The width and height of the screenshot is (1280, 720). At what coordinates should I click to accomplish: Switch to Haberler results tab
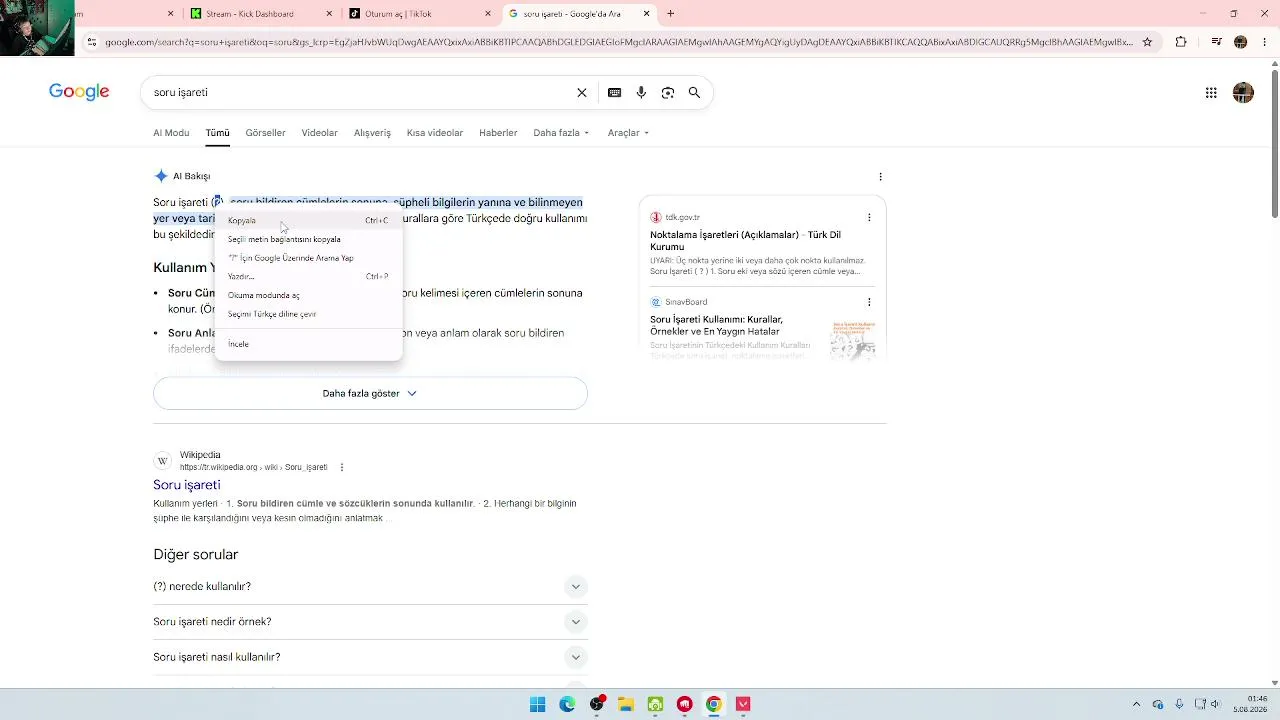(x=498, y=133)
